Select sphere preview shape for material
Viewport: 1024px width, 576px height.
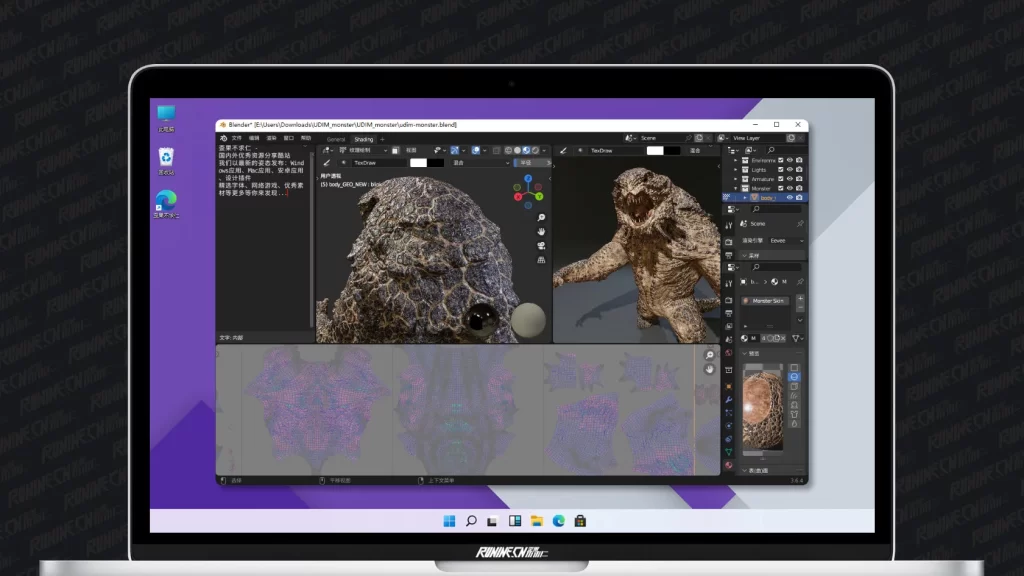pyautogui.click(x=794, y=377)
